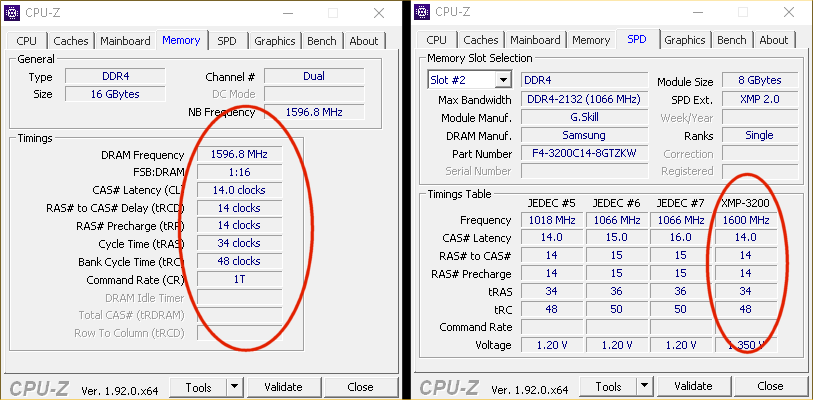
Task: Click Tools button in right window
Action: click(x=609, y=386)
